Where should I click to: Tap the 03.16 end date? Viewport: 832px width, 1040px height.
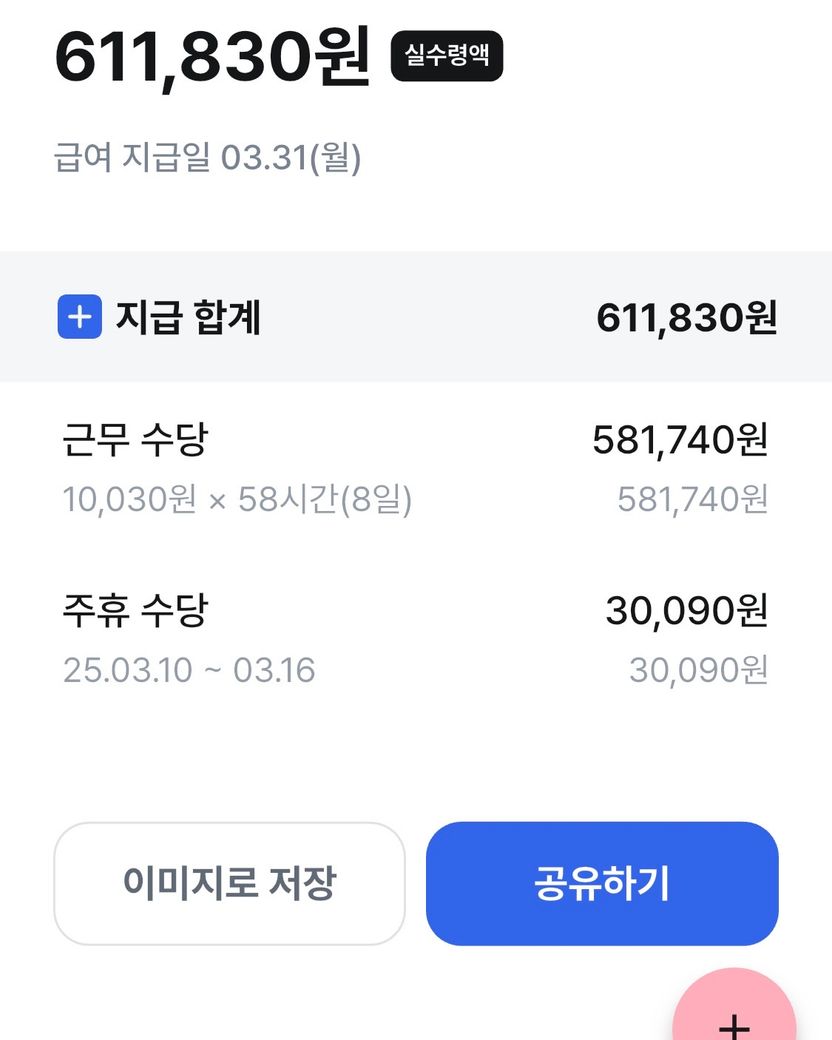(274, 669)
